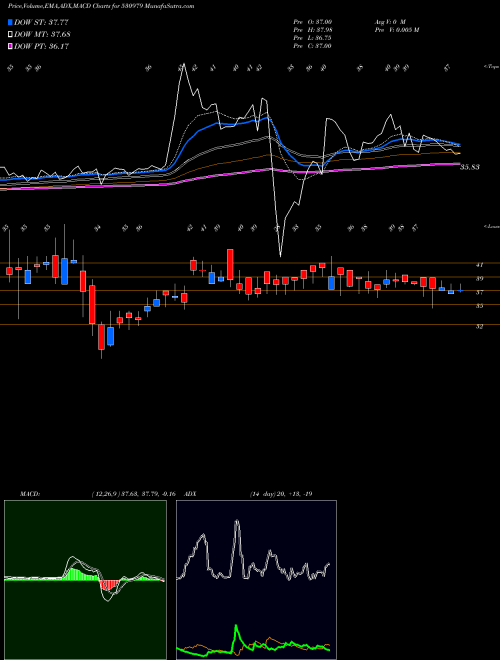The height and width of the screenshot is (660, 500).
Task: Click the tall red candlestick near 41 level
Action: click(x=230, y=264)
